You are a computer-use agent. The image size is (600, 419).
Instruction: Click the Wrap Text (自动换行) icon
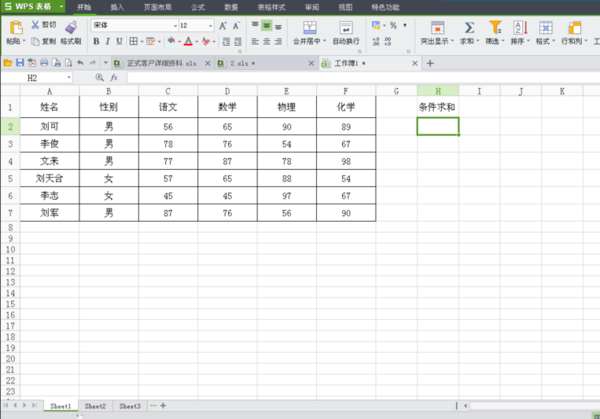coord(346,28)
